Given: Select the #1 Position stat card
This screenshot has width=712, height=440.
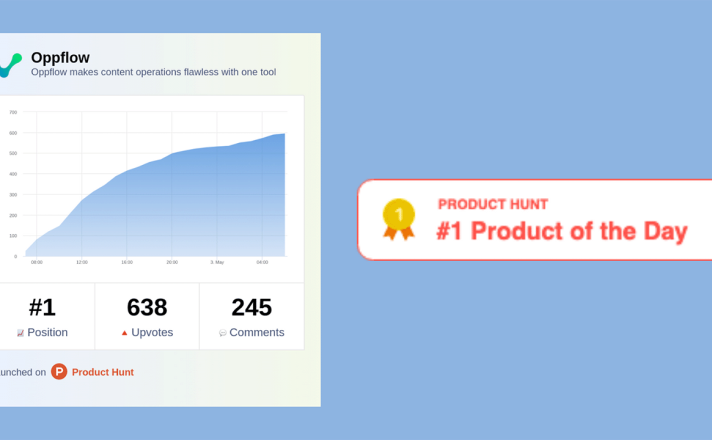Looking at the screenshot, I should point(47,316).
